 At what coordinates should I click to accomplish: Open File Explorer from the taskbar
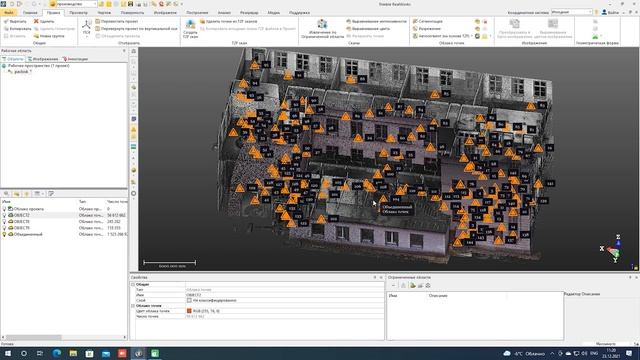click(x=73, y=353)
